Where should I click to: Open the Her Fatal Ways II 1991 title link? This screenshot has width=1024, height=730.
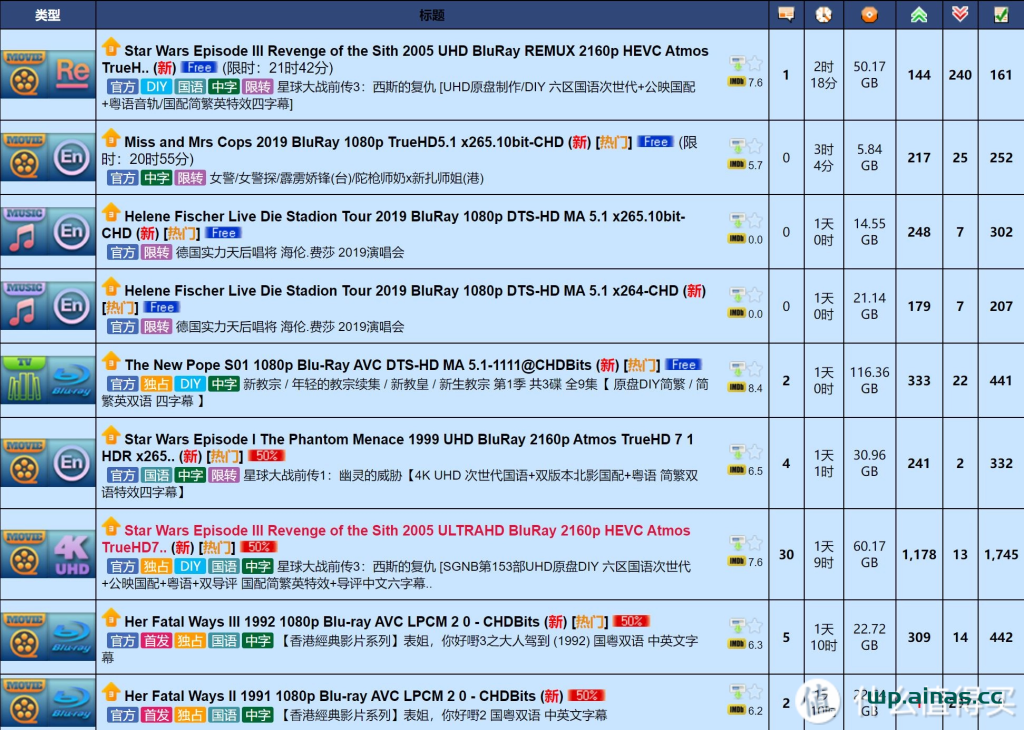pyautogui.click(x=330, y=696)
